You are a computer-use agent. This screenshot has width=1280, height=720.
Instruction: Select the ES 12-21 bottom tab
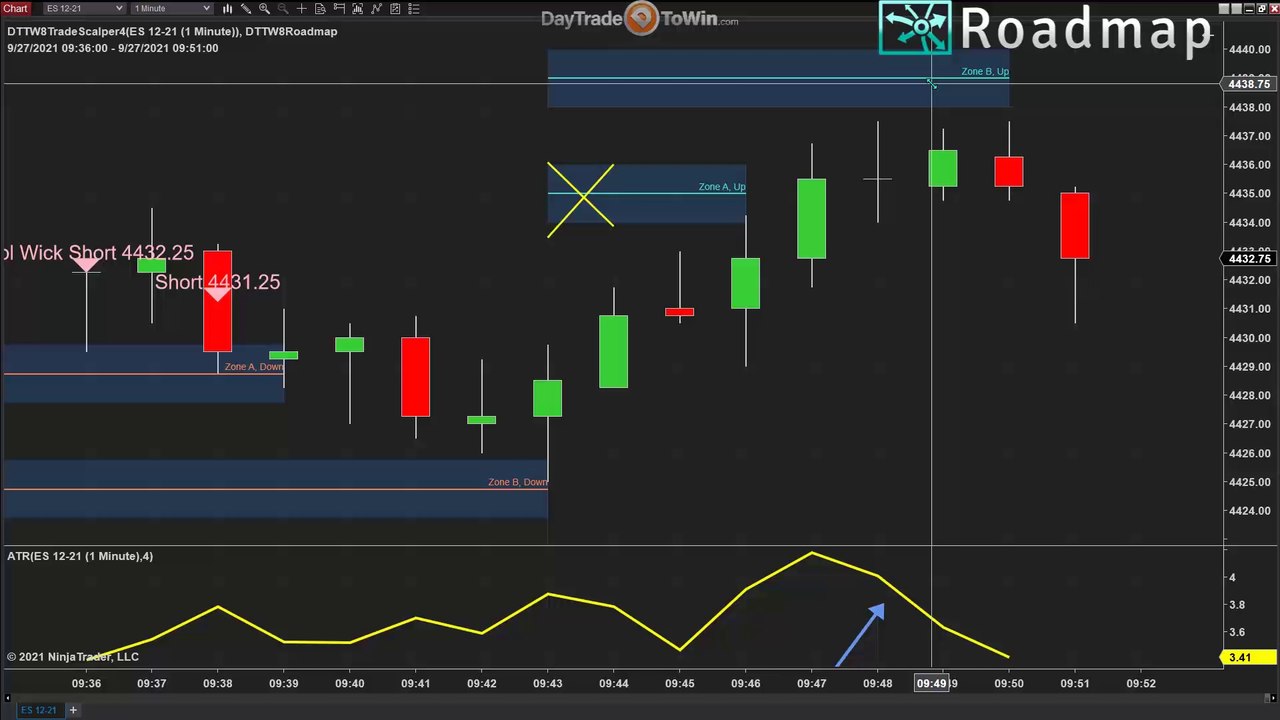(39, 710)
